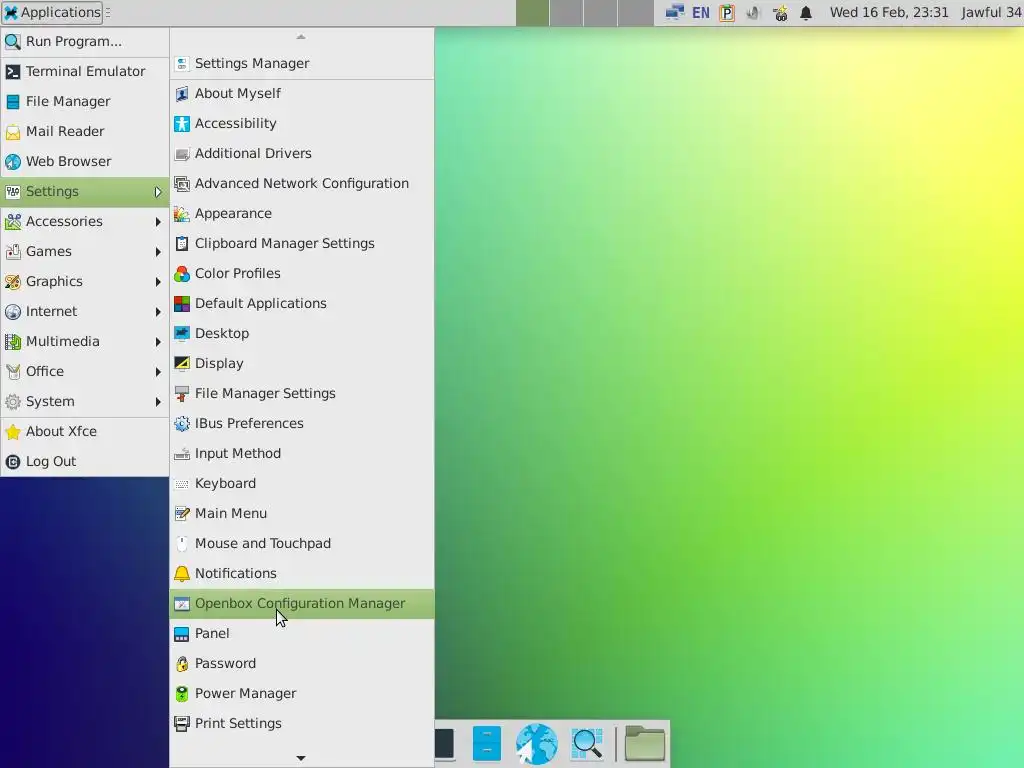Open Settings Manager from the submenu
This screenshot has width=1024, height=768.
pyautogui.click(x=302, y=63)
